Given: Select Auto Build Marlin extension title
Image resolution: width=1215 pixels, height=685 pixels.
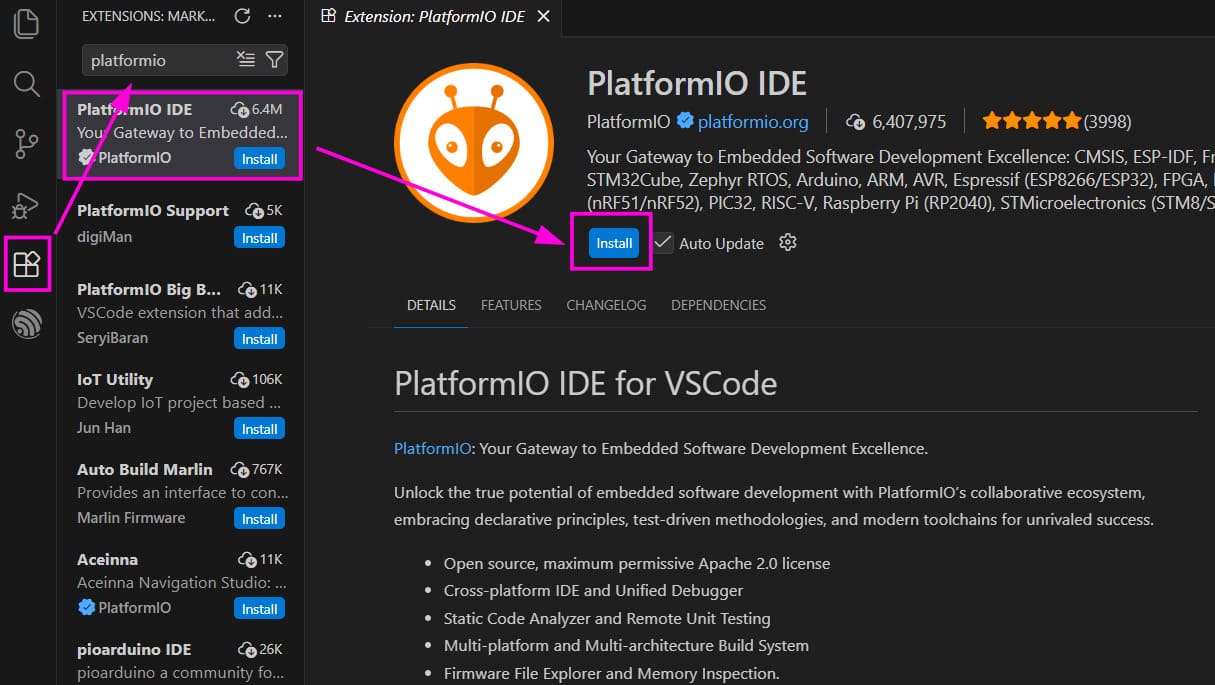Looking at the screenshot, I should 145,470.
